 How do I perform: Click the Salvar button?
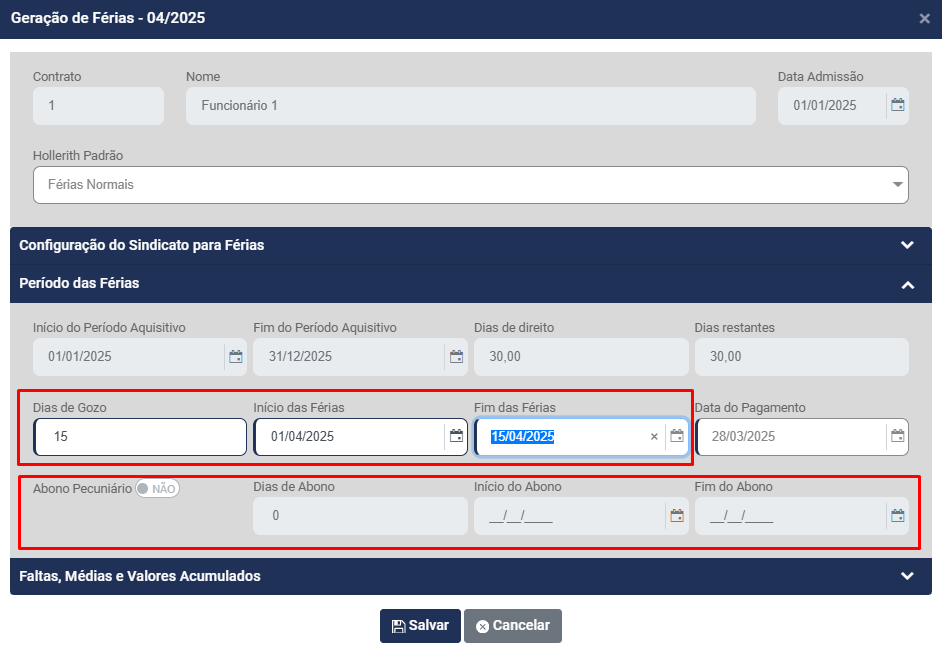coord(420,625)
